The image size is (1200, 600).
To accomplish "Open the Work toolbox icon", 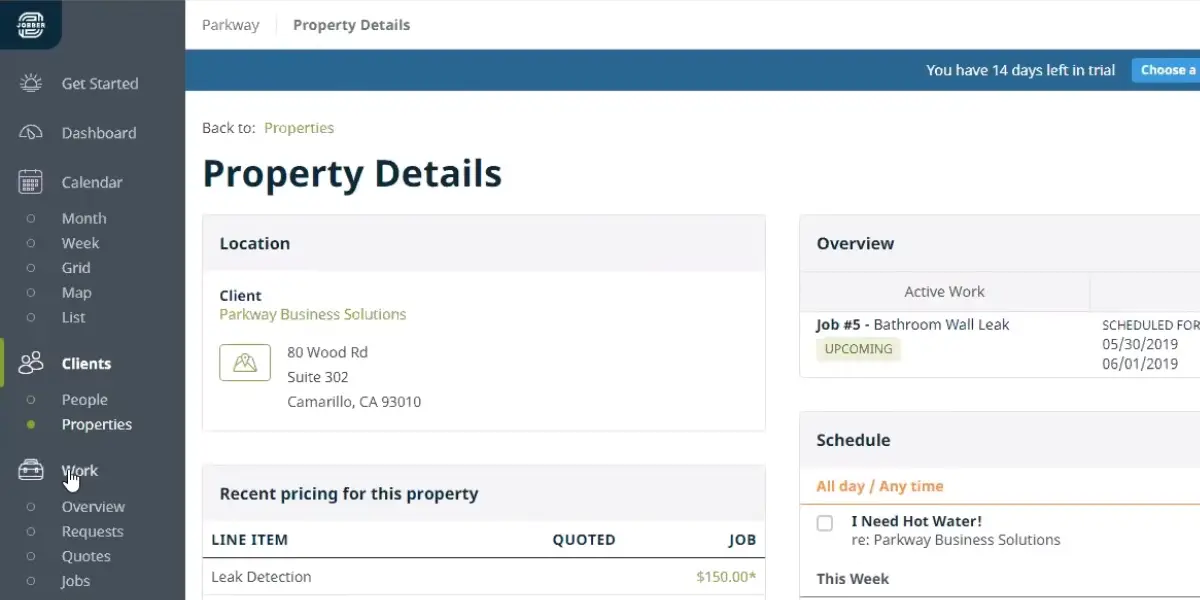I will (x=31, y=470).
